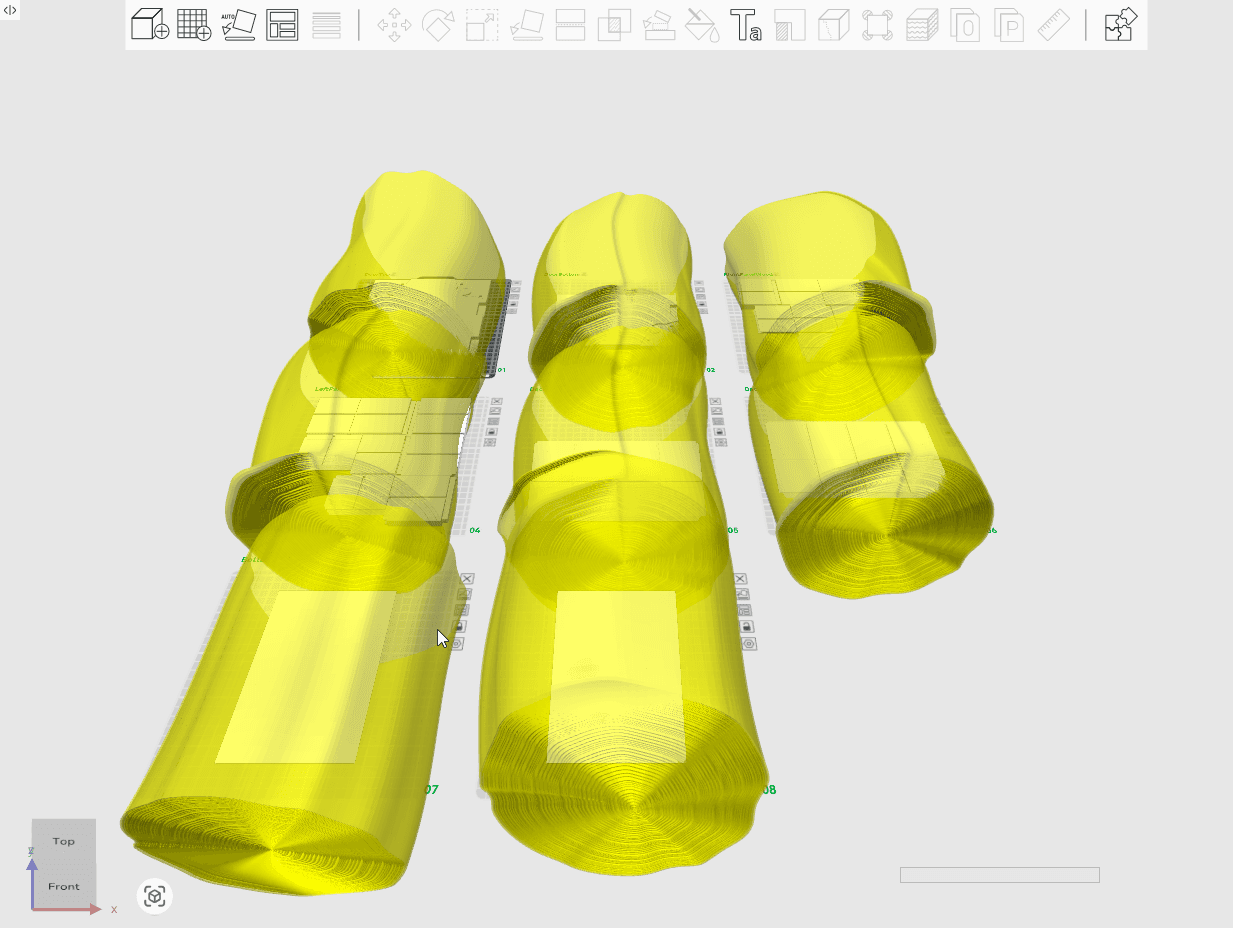Remove all objects on plate 08
1233x928 pixels.
(740, 579)
